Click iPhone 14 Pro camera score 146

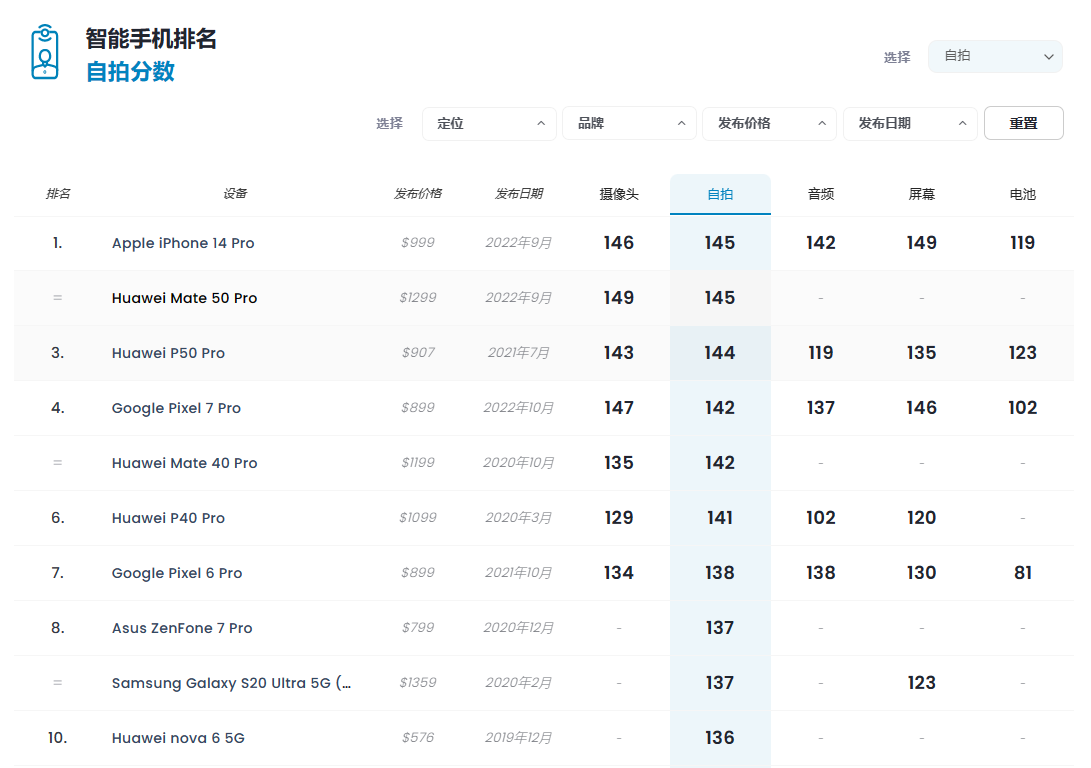[619, 243]
